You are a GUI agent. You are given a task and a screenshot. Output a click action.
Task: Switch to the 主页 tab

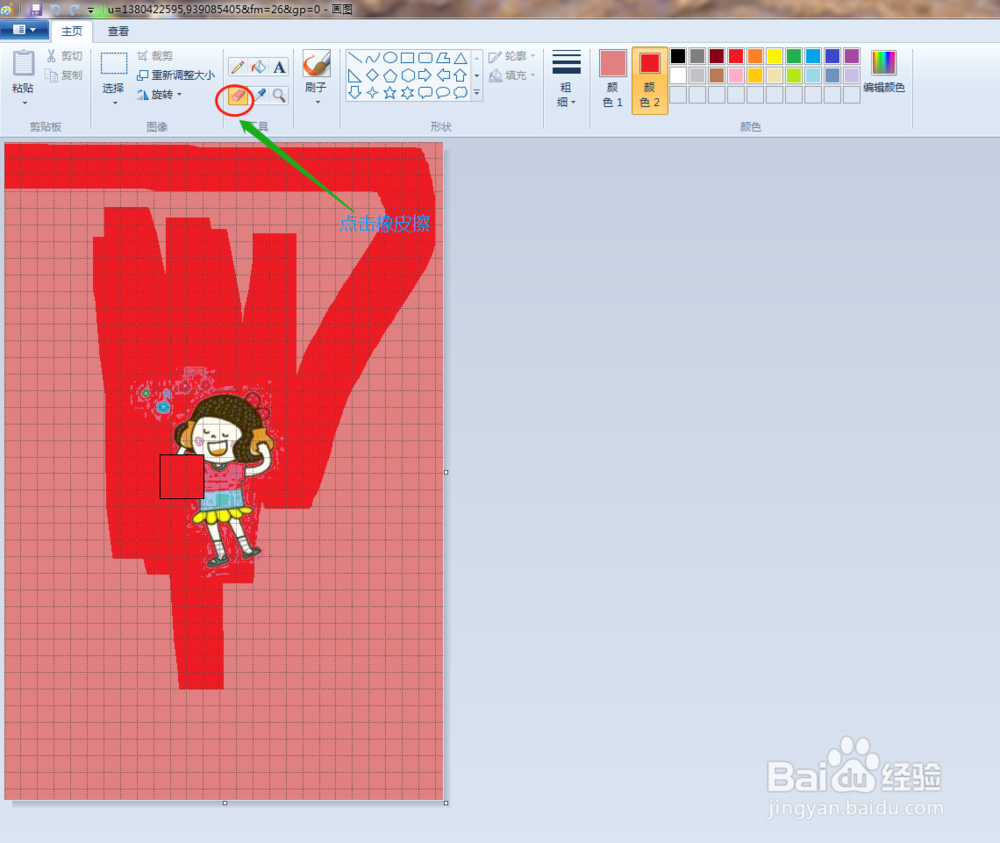click(x=71, y=31)
